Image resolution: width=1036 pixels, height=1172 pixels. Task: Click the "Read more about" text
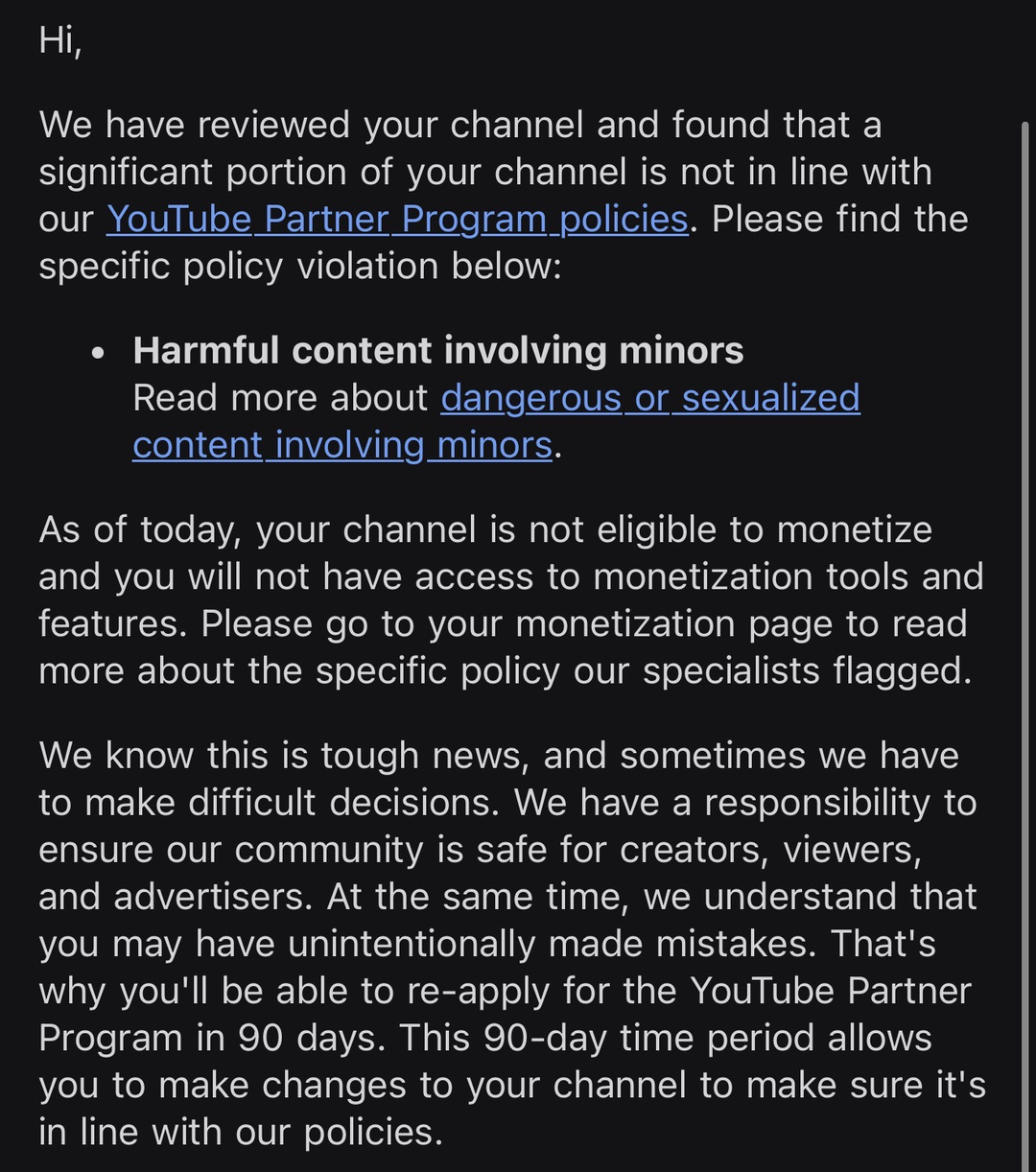pos(281,398)
